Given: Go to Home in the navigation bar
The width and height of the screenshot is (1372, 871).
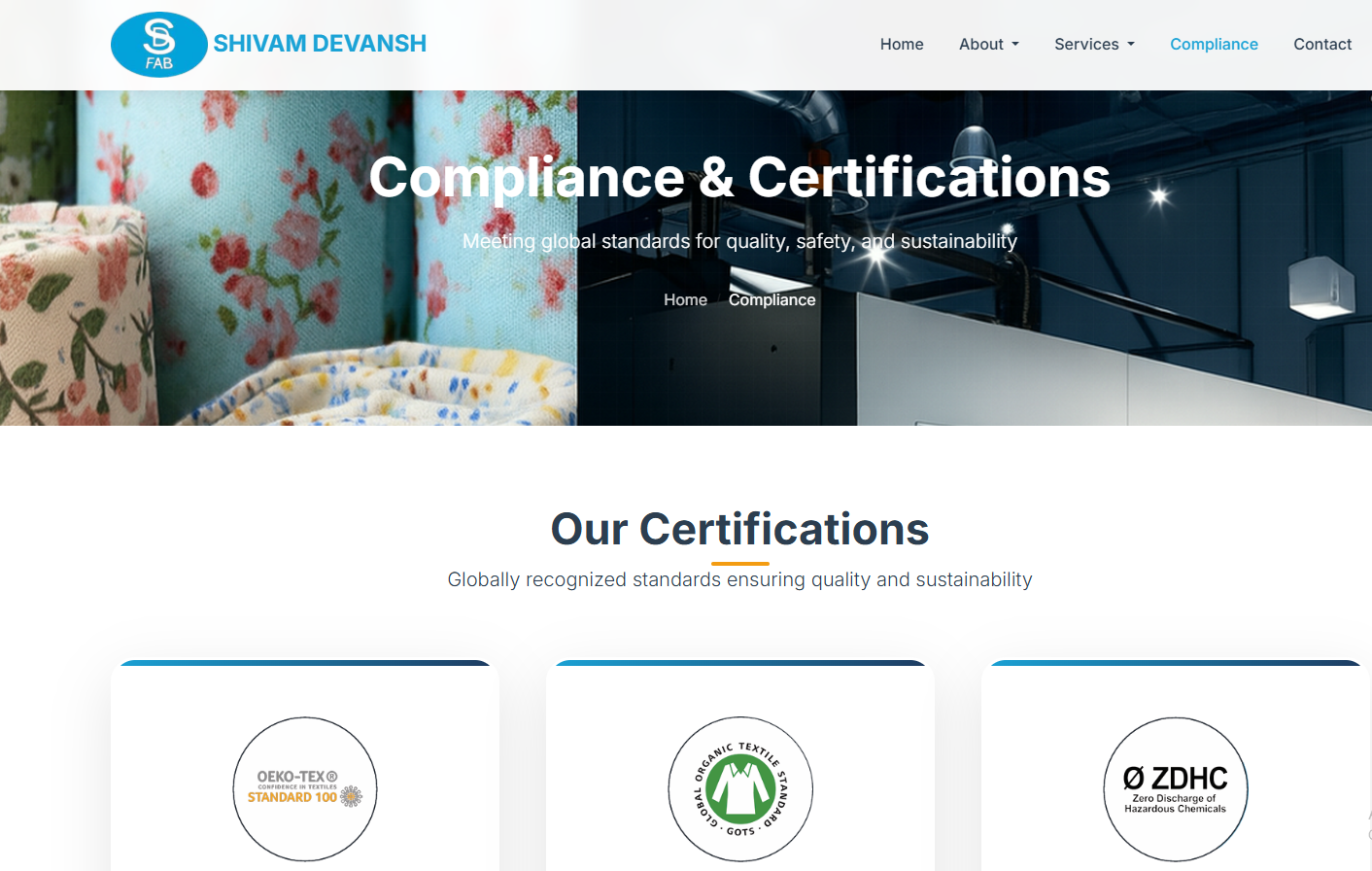Looking at the screenshot, I should [901, 45].
